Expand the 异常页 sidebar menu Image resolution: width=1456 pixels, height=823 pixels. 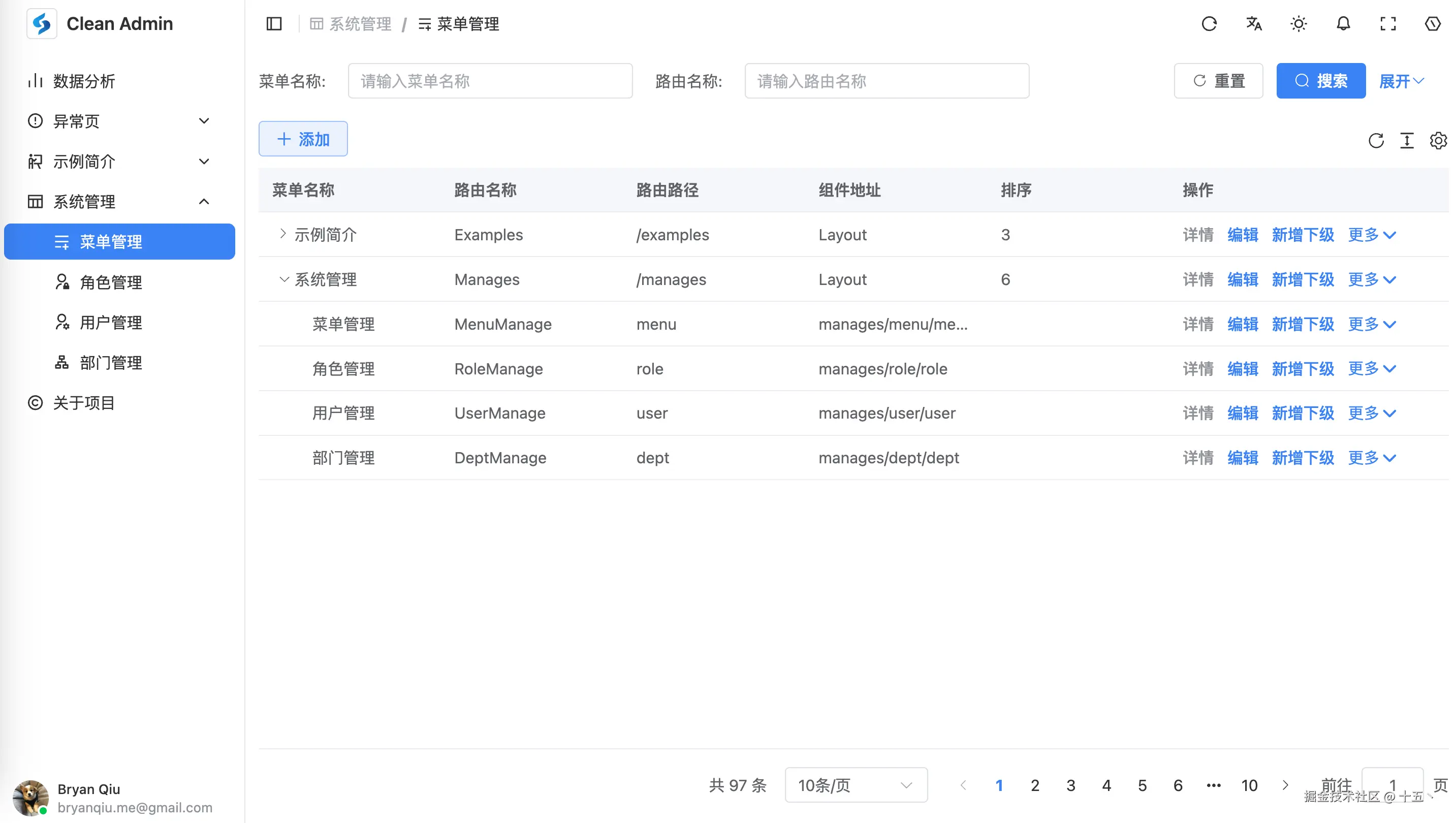119,121
